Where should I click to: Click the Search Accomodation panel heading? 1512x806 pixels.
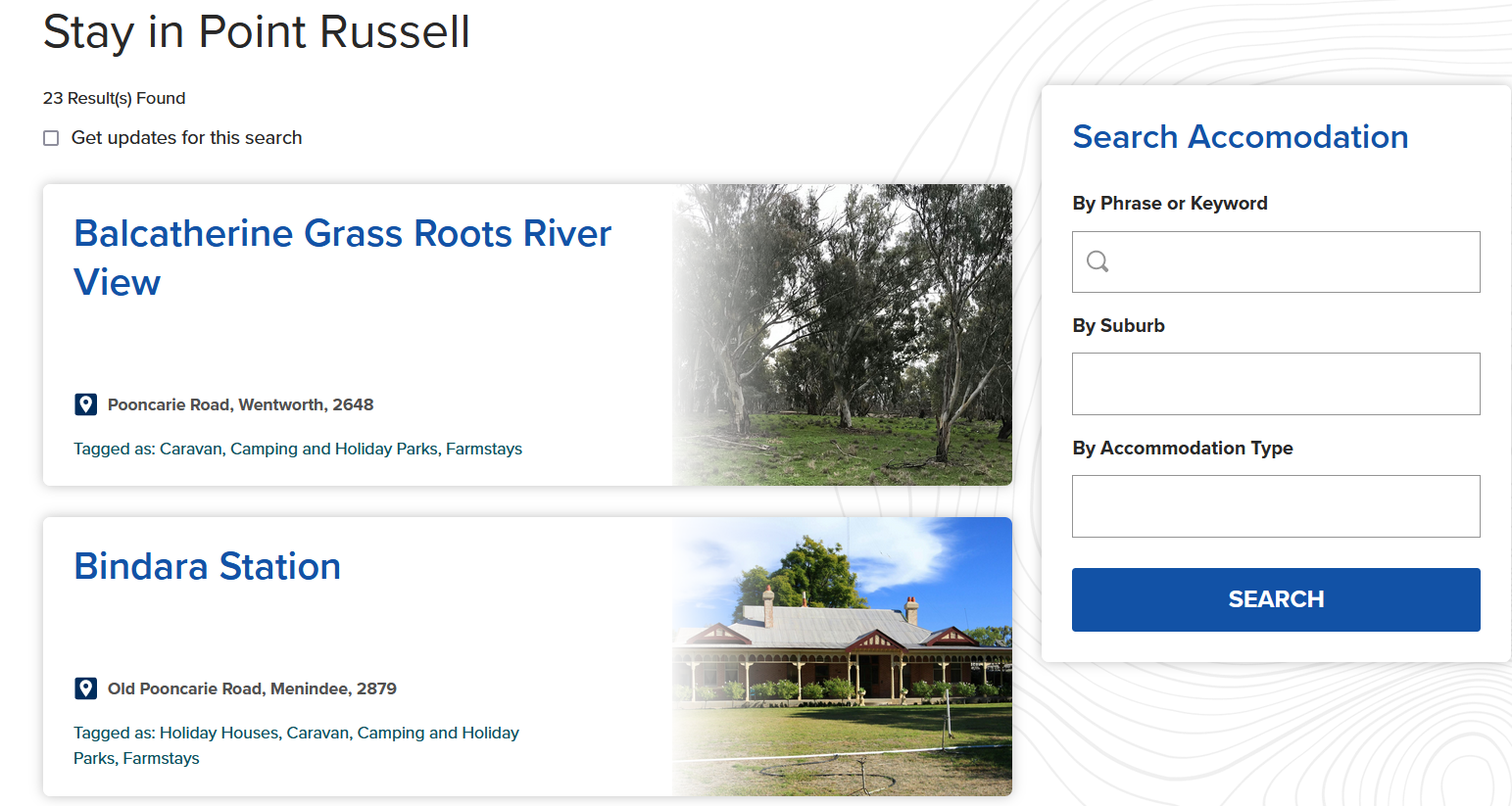[1241, 137]
